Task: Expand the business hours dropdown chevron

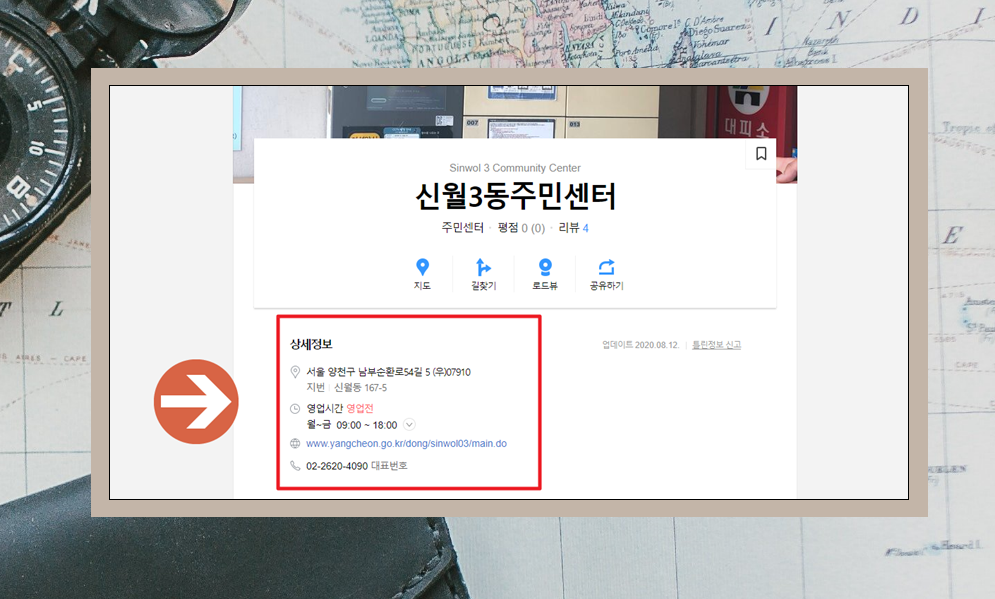Action: click(409, 425)
